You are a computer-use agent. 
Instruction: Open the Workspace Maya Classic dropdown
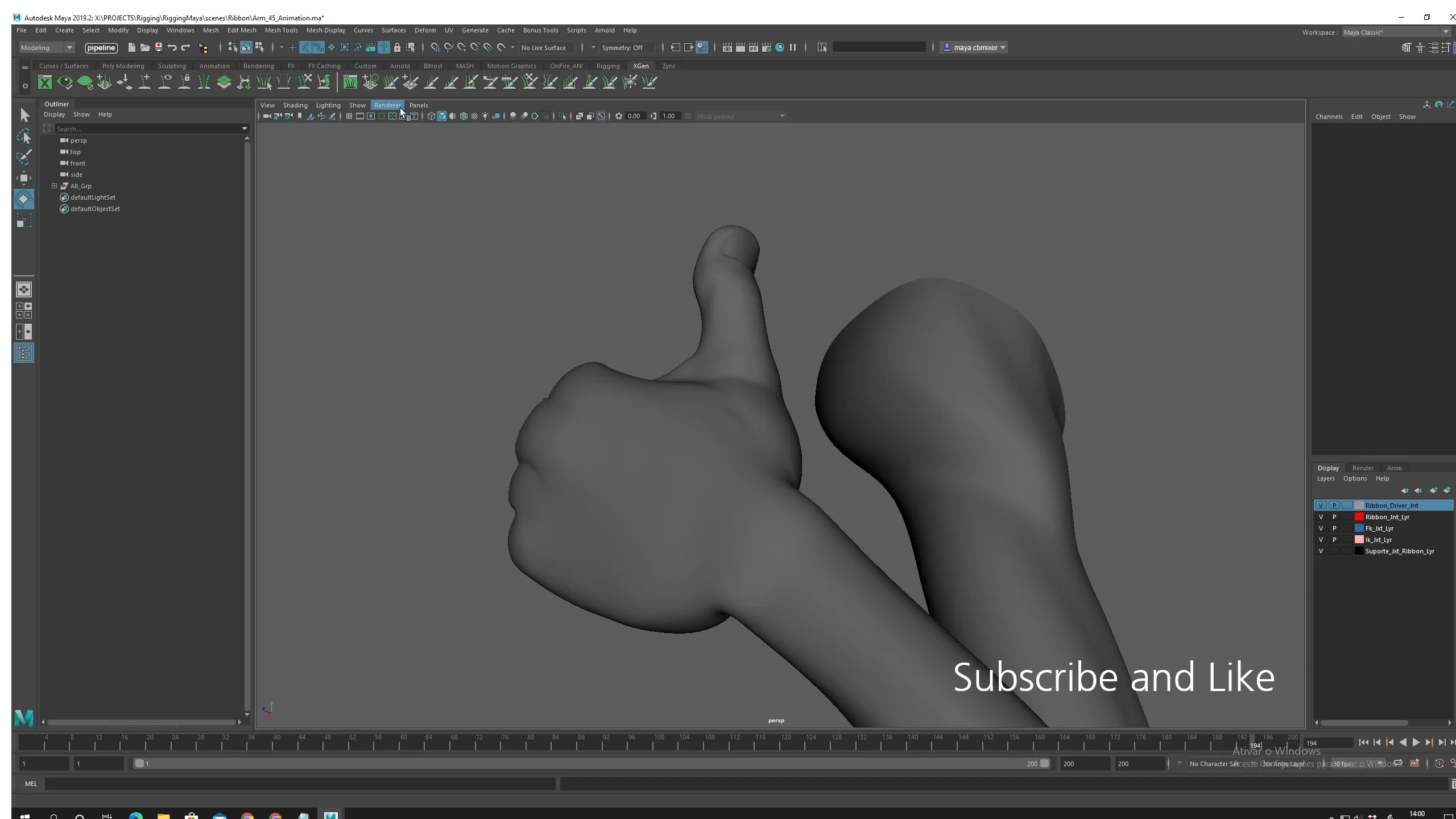pyautogui.click(x=1396, y=32)
